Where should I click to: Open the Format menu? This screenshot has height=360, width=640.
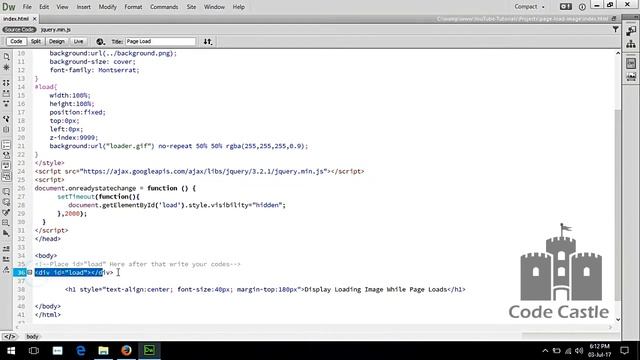pyautogui.click(x=133, y=7)
